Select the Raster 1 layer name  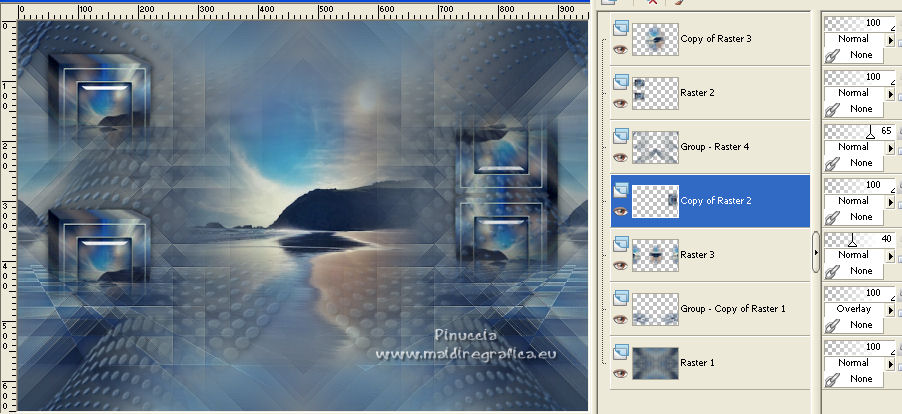click(697, 363)
